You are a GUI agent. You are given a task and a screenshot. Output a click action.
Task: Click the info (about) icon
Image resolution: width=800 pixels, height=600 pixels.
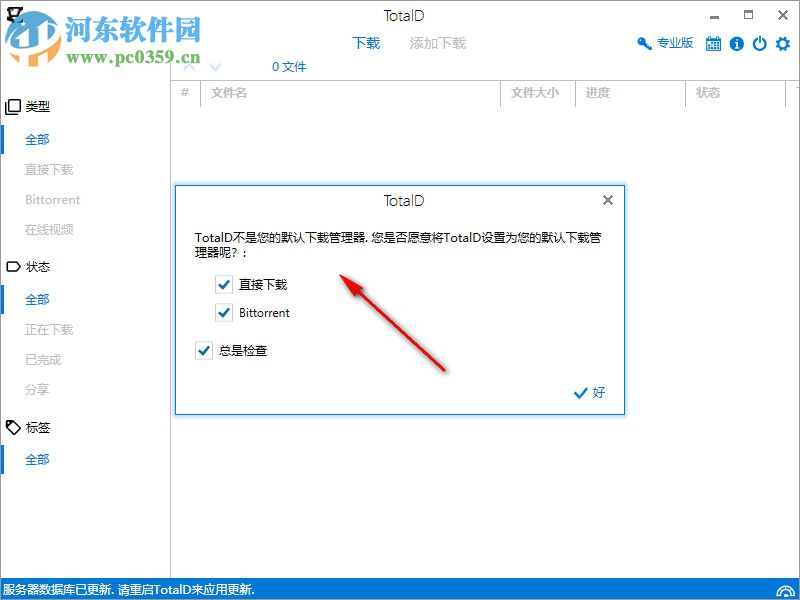[737, 44]
